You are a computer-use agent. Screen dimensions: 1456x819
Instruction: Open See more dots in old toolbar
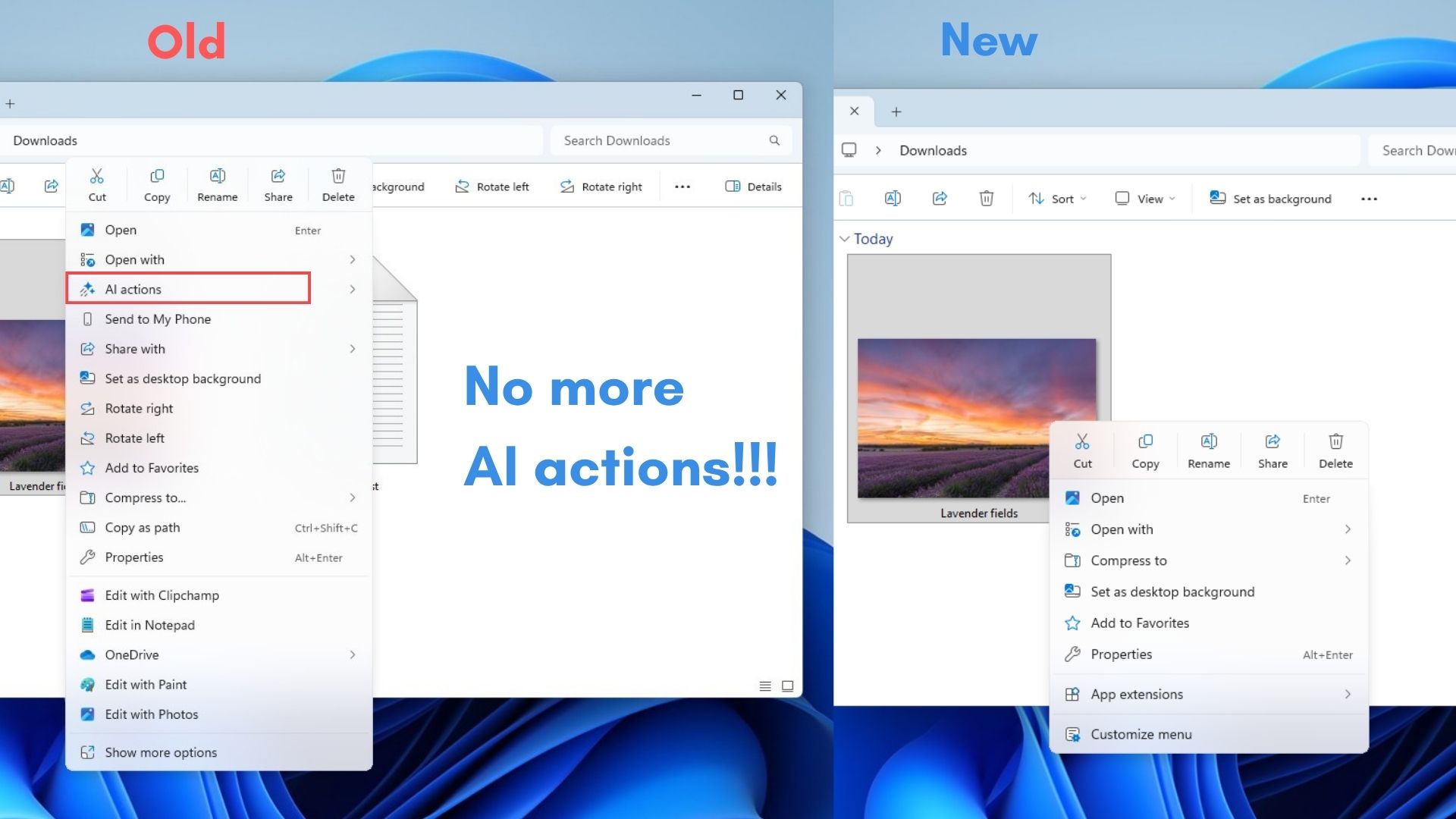[x=682, y=187]
